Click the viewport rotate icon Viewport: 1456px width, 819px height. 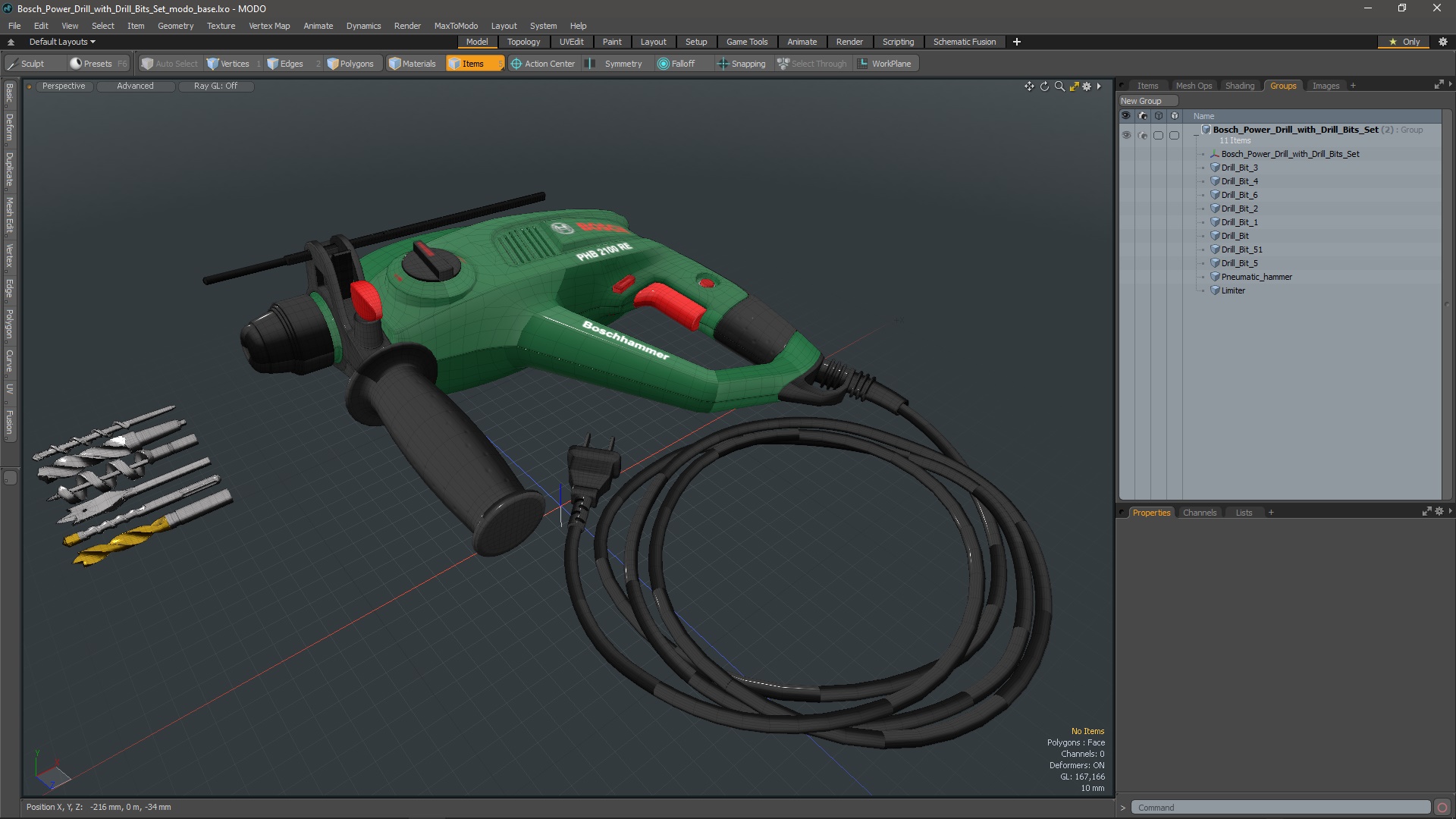coord(1044,86)
